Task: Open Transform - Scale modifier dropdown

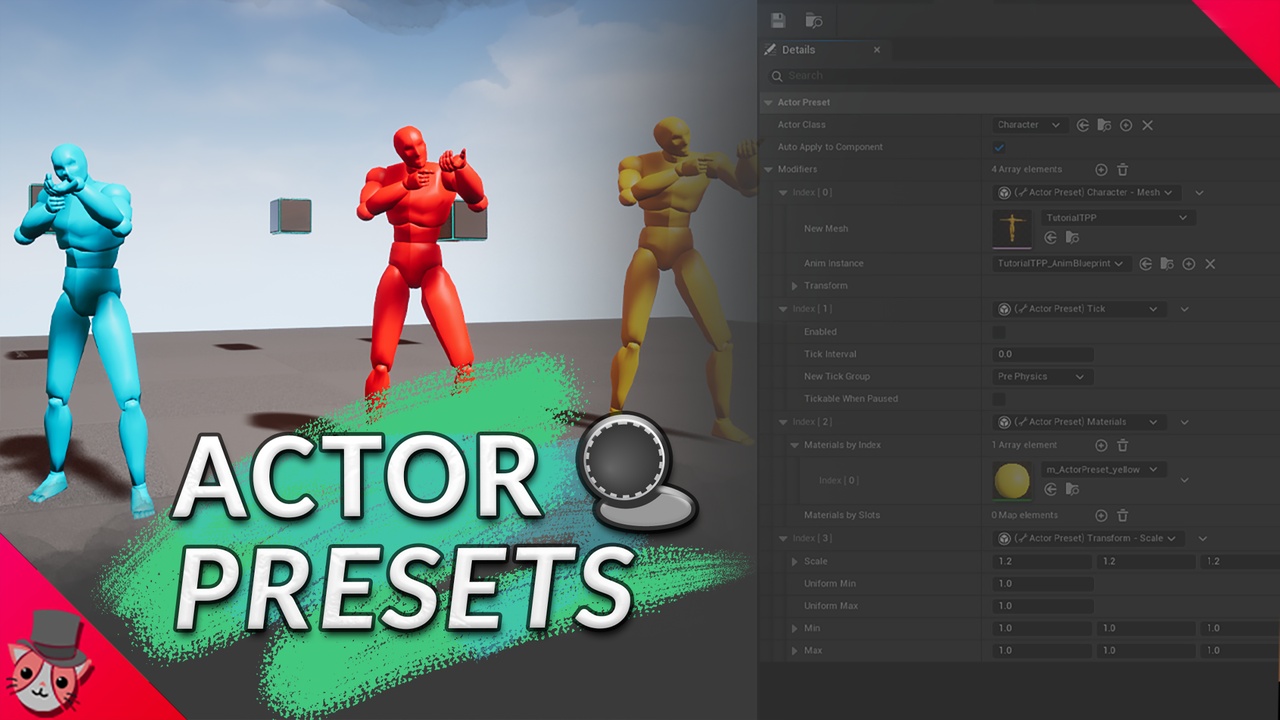Action: (x=1089, y=538)
